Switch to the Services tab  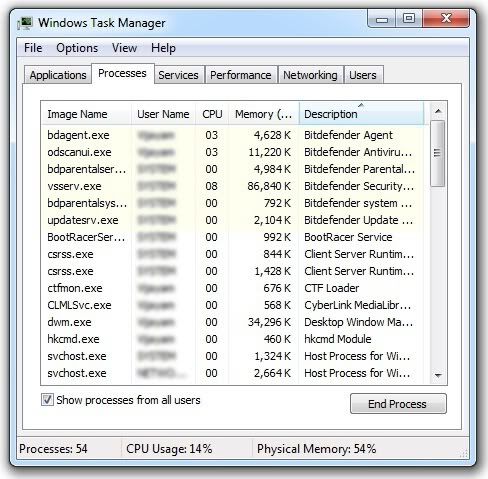178,75
